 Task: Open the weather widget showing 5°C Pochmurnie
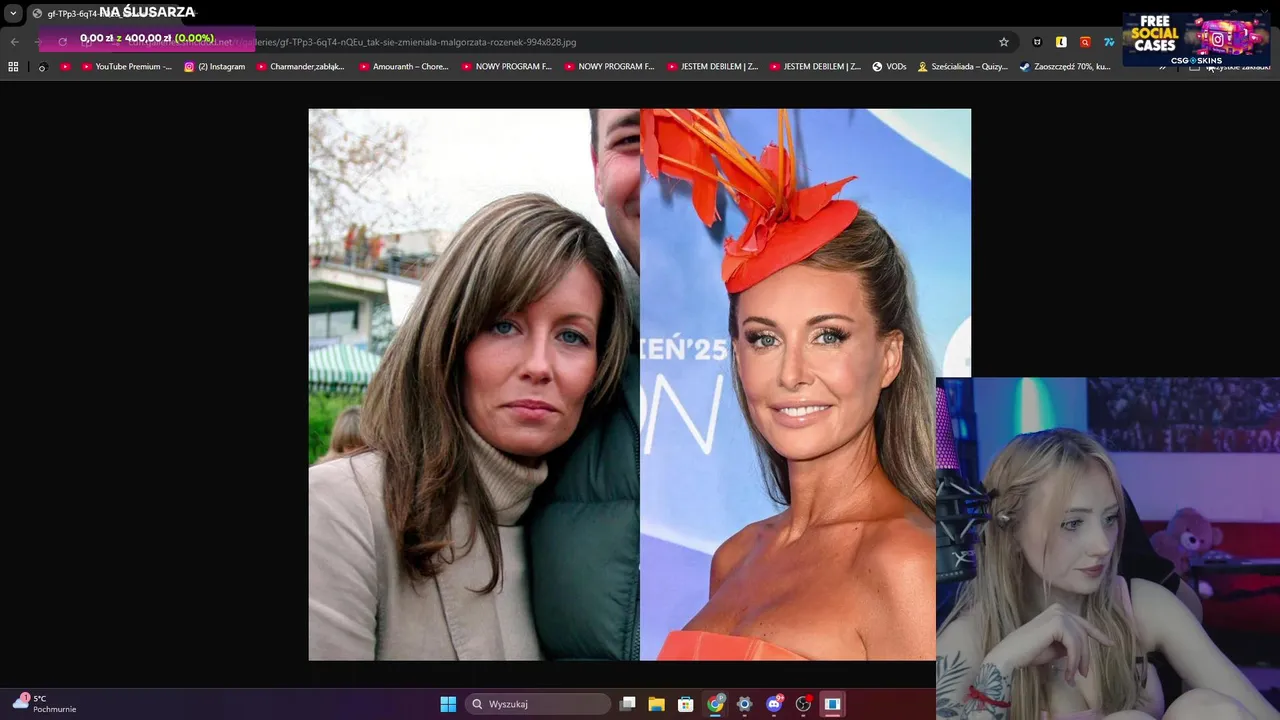pyautogui.click(x=45, y=703)
